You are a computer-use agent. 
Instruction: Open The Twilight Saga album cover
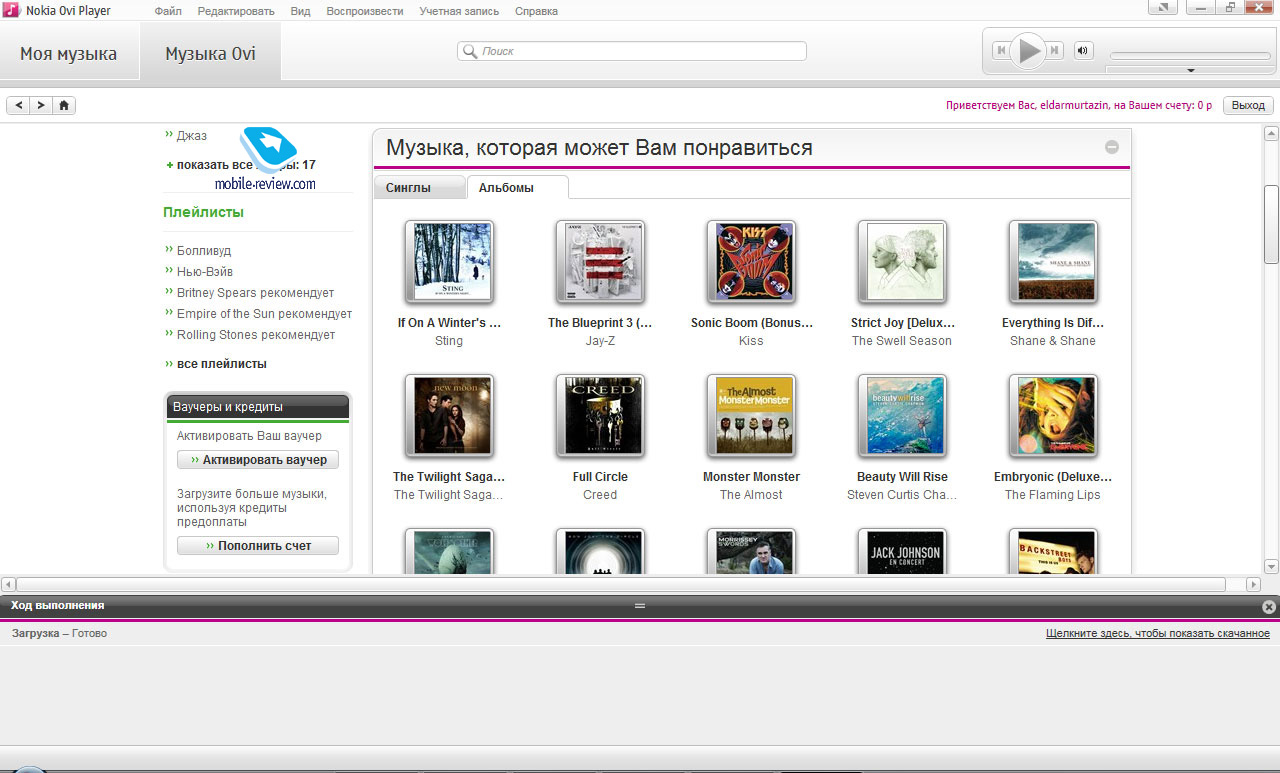coord(449,416)
